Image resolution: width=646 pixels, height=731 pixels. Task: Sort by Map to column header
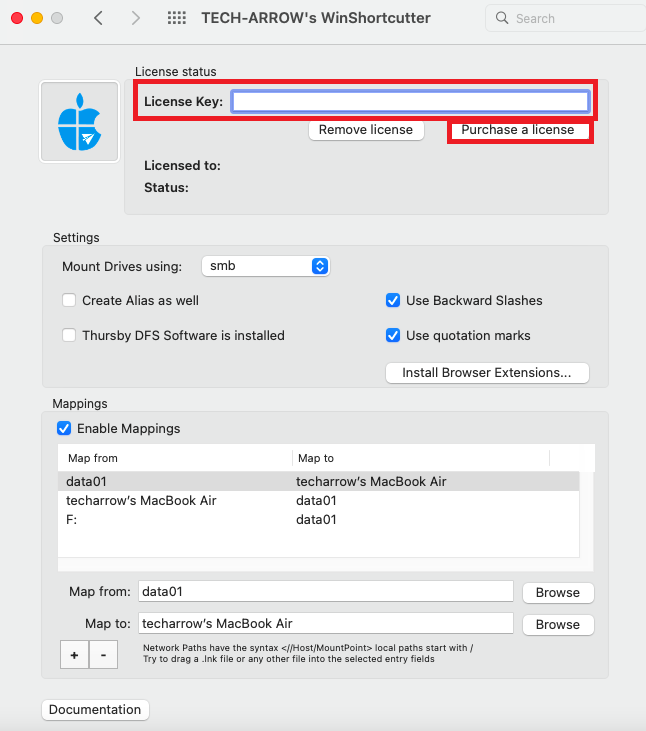(421, 458)
